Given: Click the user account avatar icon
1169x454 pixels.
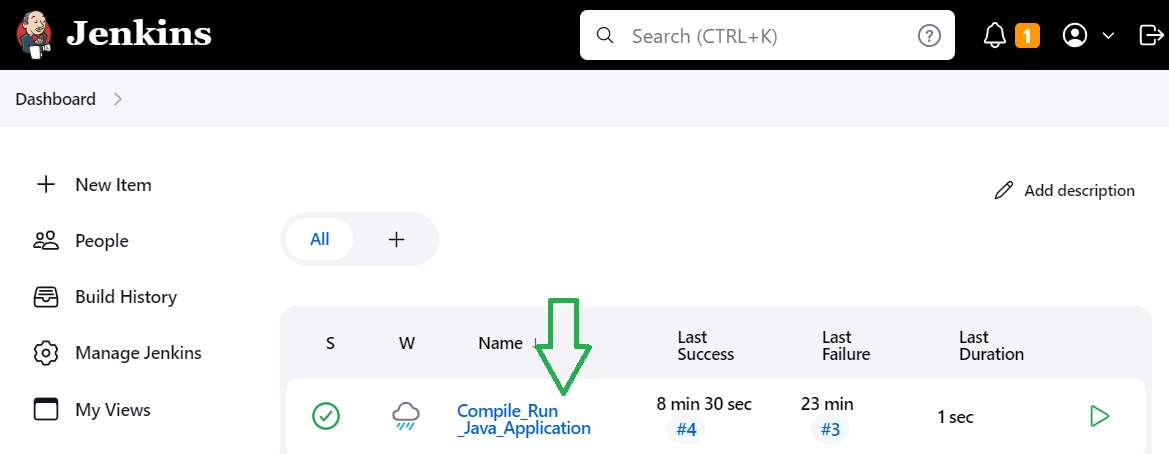Looking at the screenshot, I should 1075,35.
